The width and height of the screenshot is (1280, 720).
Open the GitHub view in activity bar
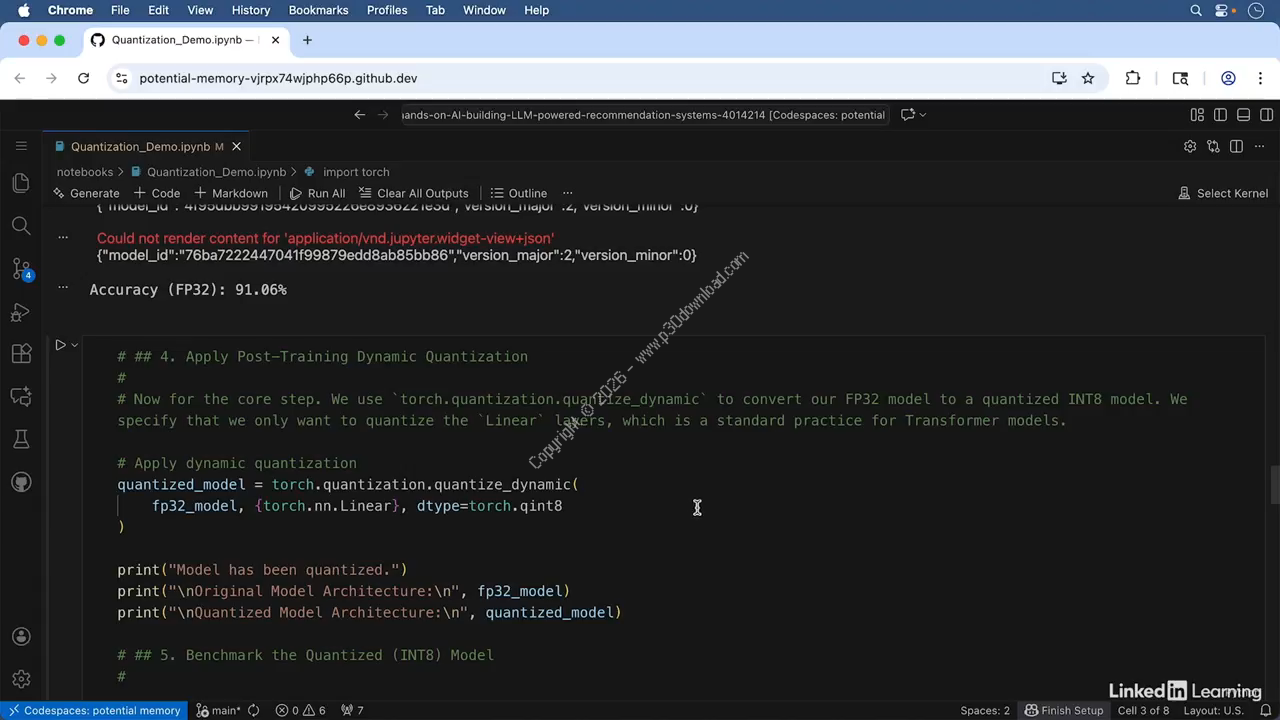(21, 482)
